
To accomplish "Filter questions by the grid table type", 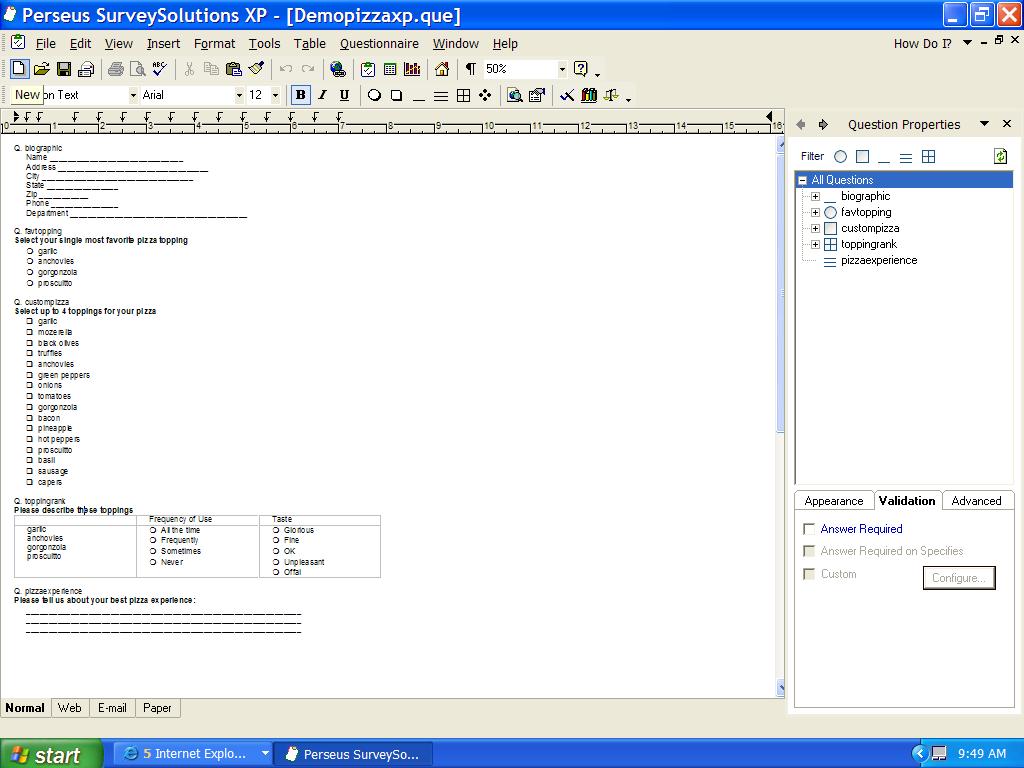I will click(x=928, y=157).
